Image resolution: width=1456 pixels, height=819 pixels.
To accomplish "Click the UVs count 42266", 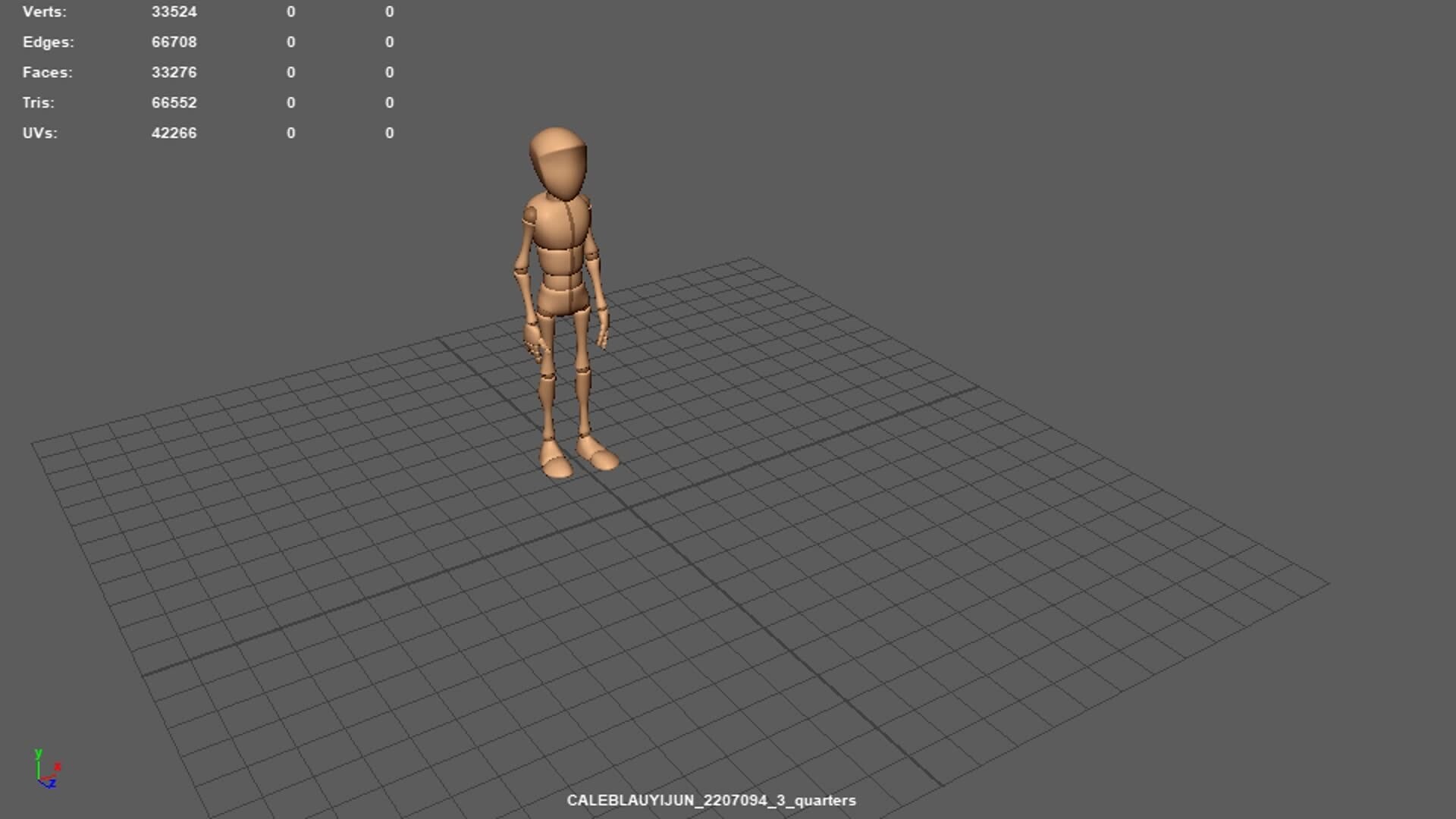I will click(174, 133).
